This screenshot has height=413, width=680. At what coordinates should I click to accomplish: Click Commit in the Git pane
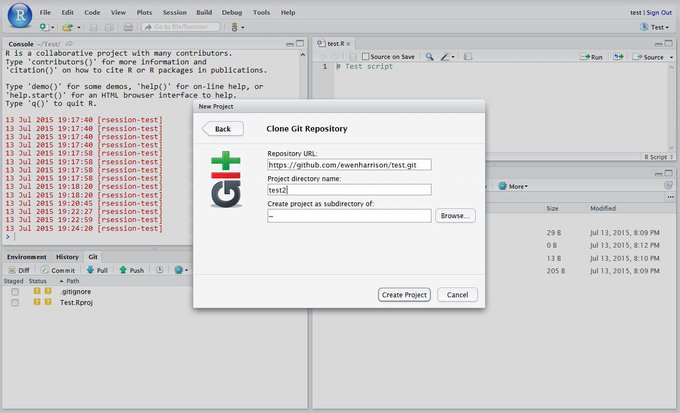58,270
